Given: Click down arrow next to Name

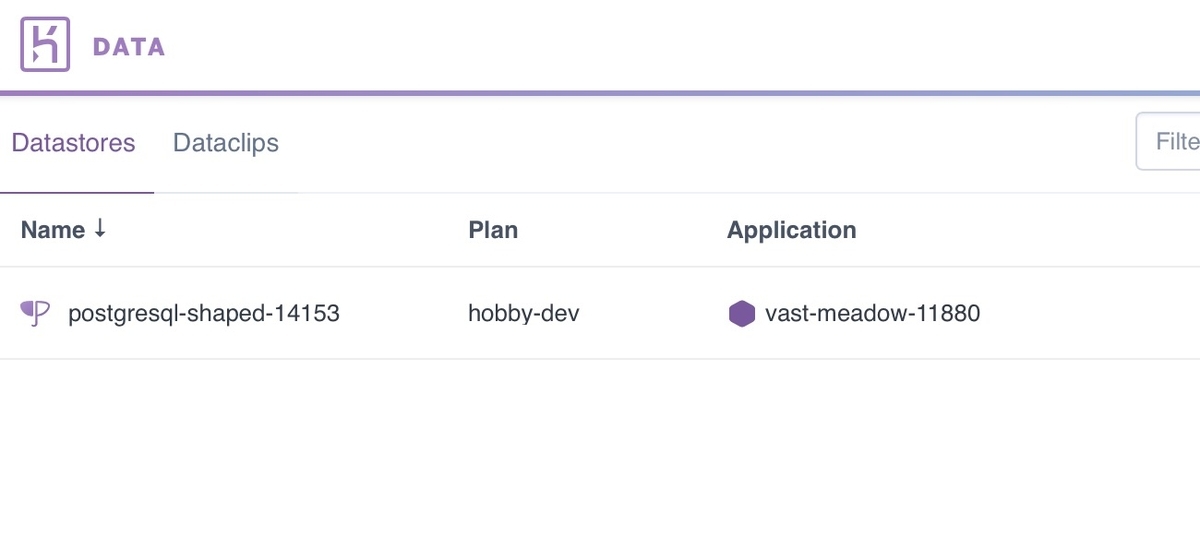Looking at the screenshot, I should [99, 229].
